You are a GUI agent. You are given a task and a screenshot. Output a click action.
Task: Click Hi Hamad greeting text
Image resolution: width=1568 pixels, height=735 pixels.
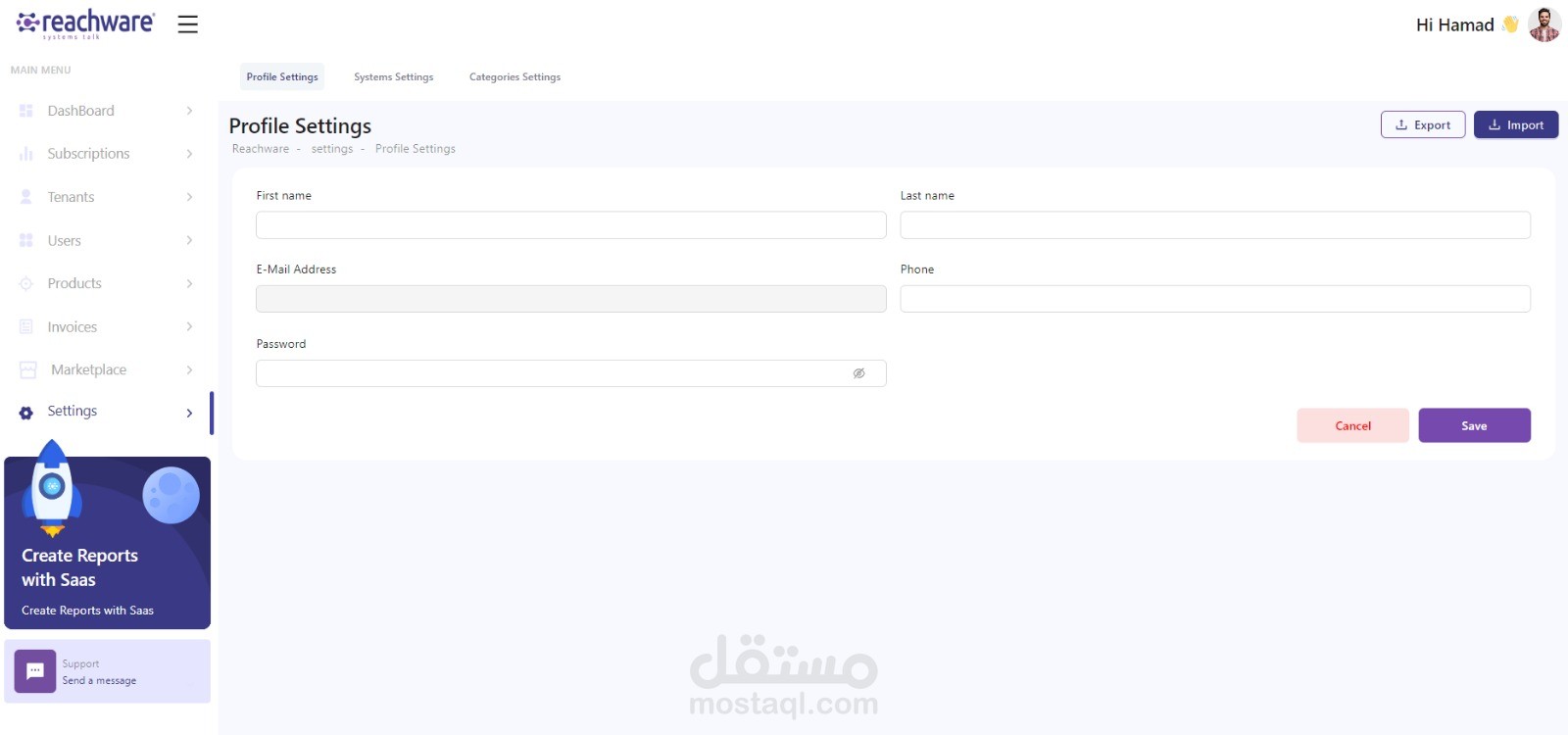[1455, 24]
